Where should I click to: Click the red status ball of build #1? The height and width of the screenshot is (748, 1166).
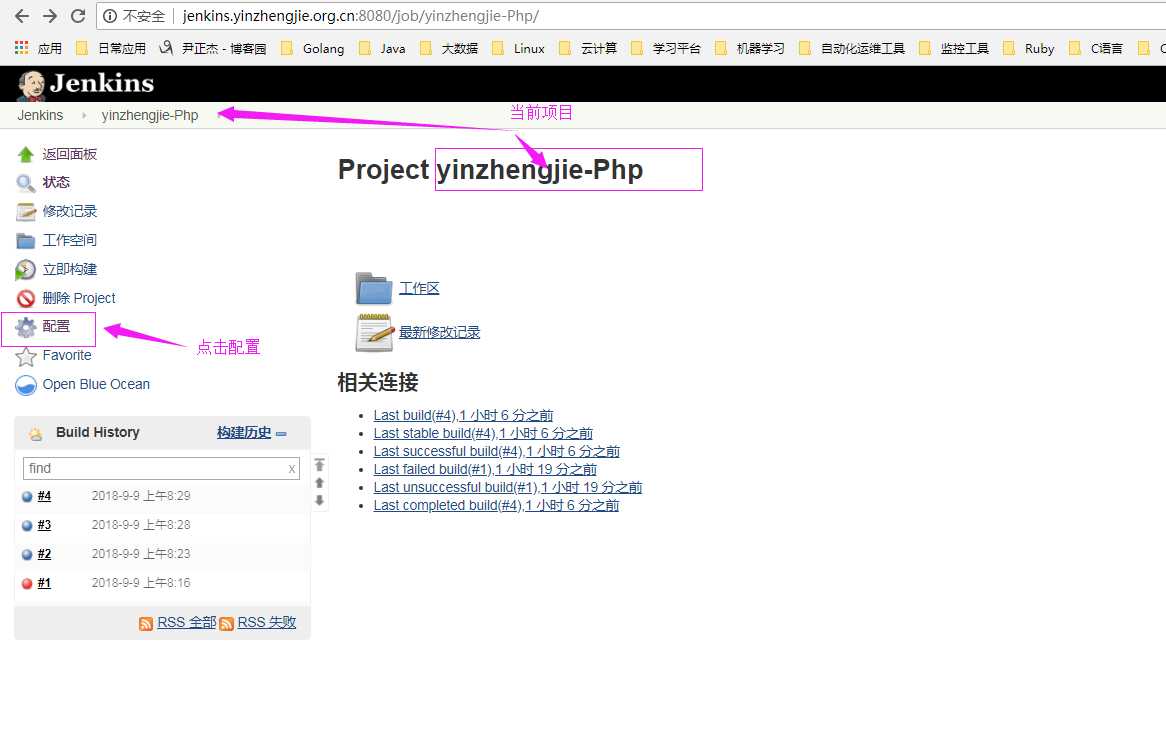tap(28, 584)
